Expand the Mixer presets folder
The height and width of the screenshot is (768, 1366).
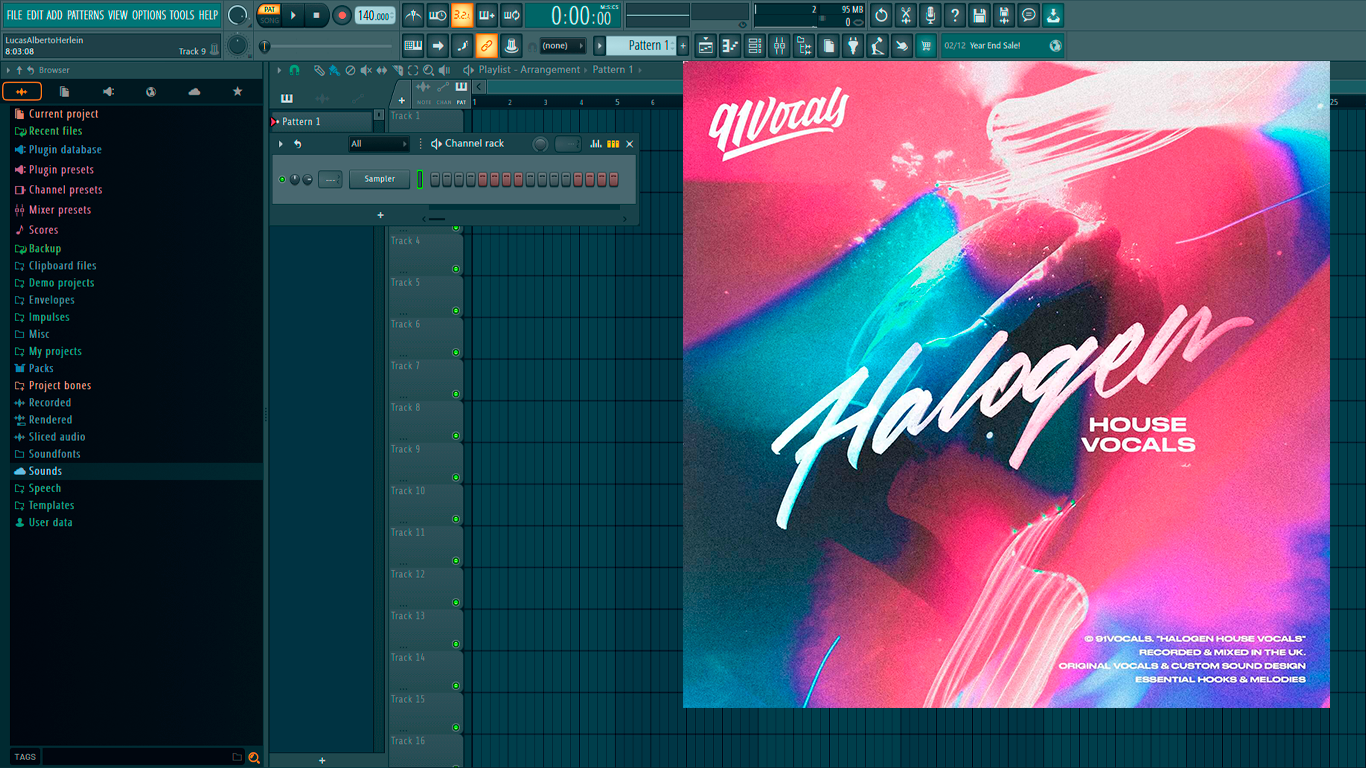59,210
